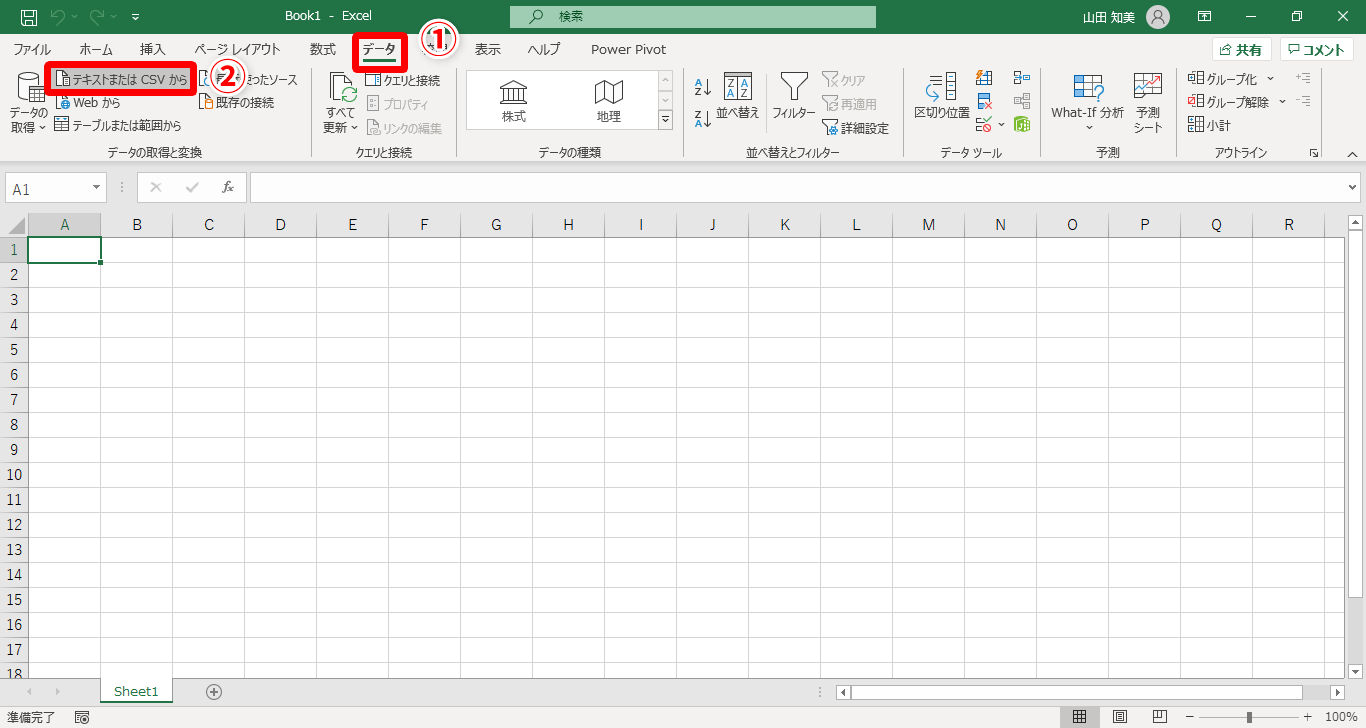Click the Save icon in title bar

coord(29,17)
